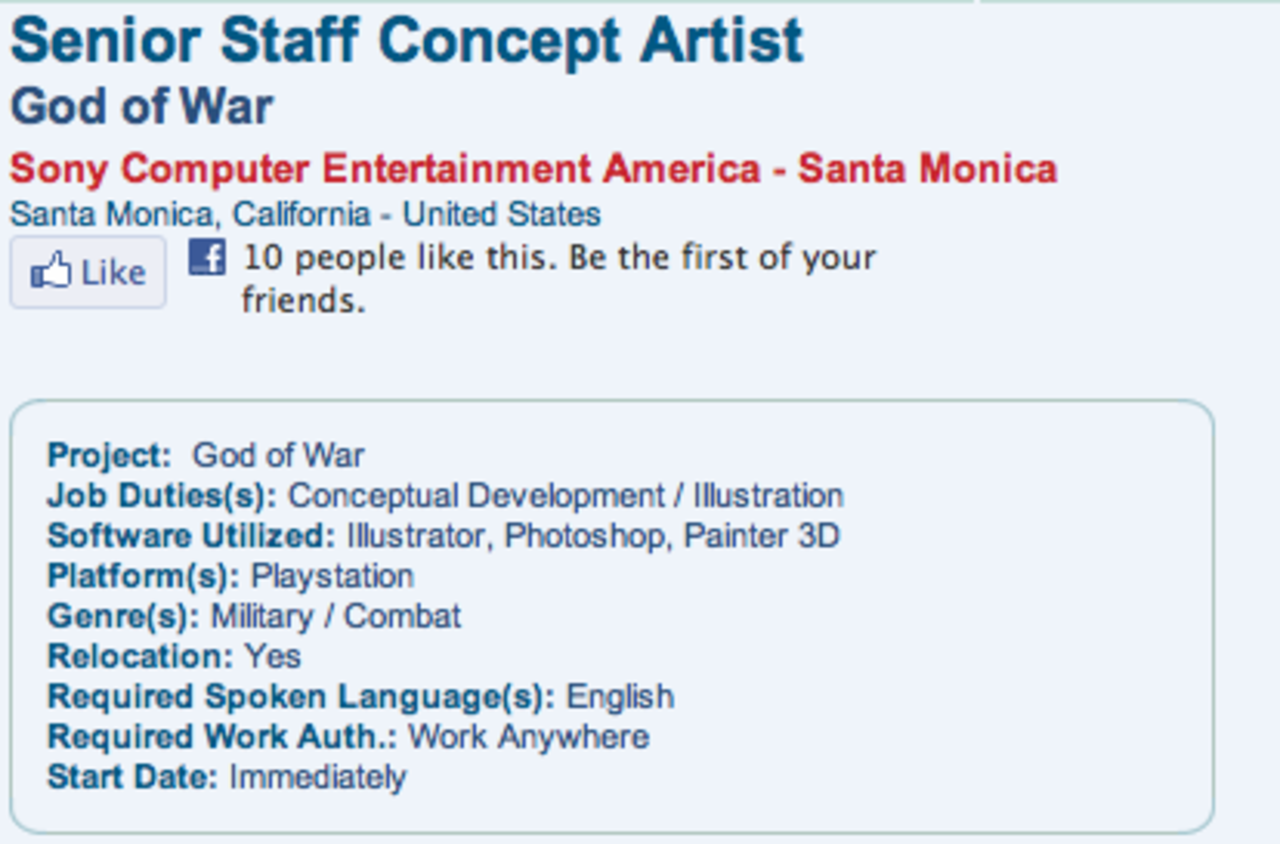
Task: Click the English language value
Action: [x=620, y=696]
